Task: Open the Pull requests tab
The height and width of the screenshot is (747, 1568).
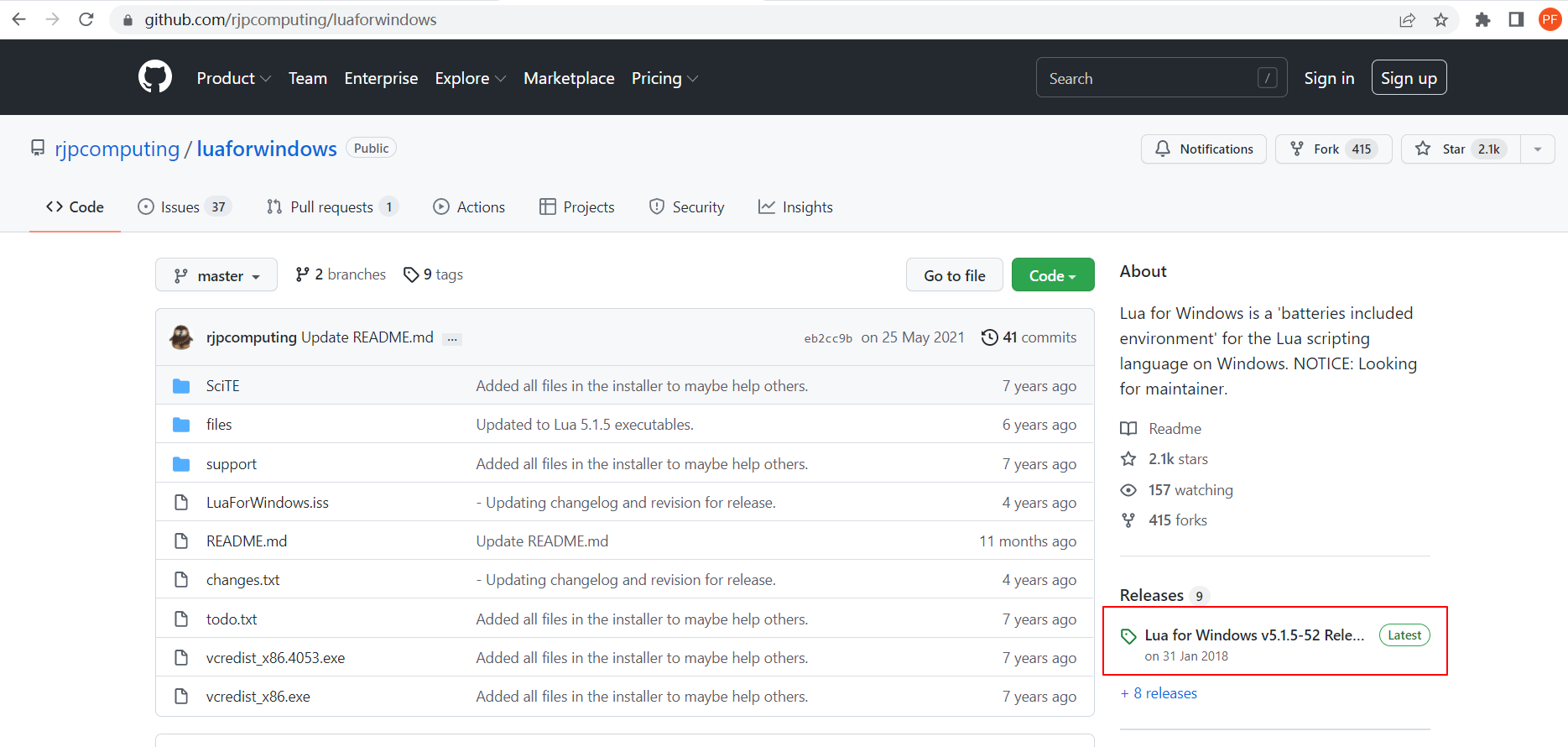Action: coord(331,207)
